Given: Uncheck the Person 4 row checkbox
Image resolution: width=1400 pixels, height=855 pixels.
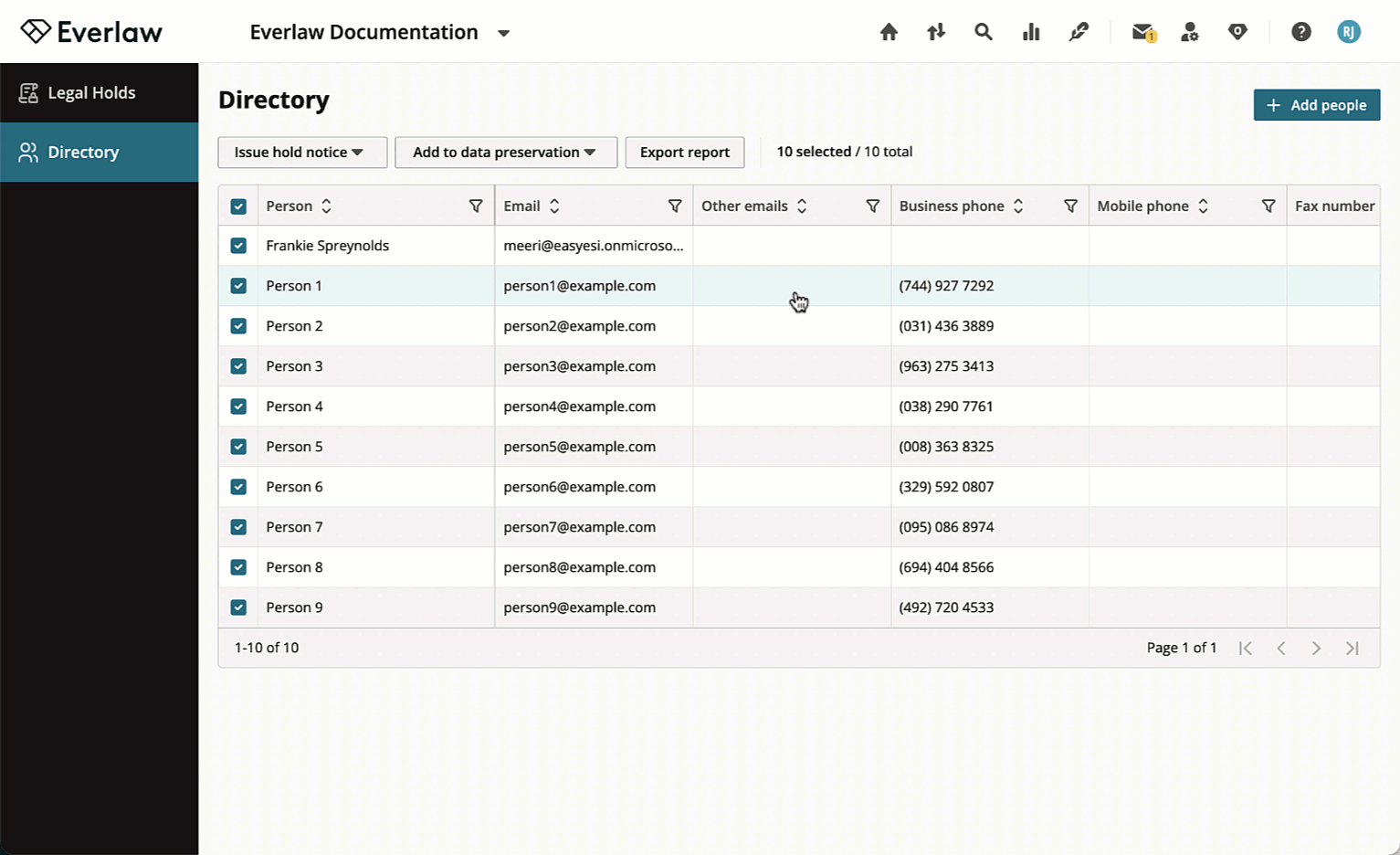Looking at the screenshot, I should (x=238, y=406).
